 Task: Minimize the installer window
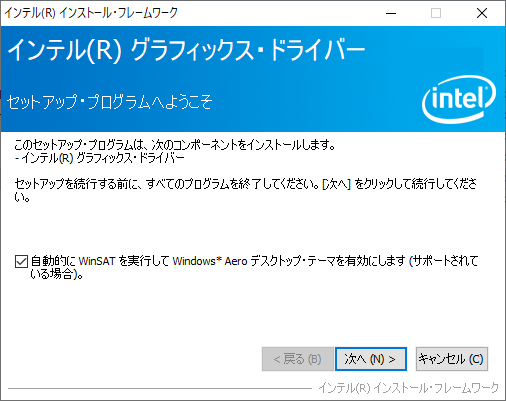click(391, 13)
